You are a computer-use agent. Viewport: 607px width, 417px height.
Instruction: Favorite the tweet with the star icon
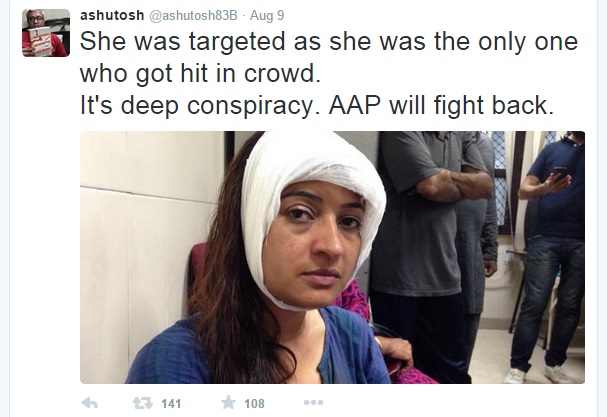(228, 403)
